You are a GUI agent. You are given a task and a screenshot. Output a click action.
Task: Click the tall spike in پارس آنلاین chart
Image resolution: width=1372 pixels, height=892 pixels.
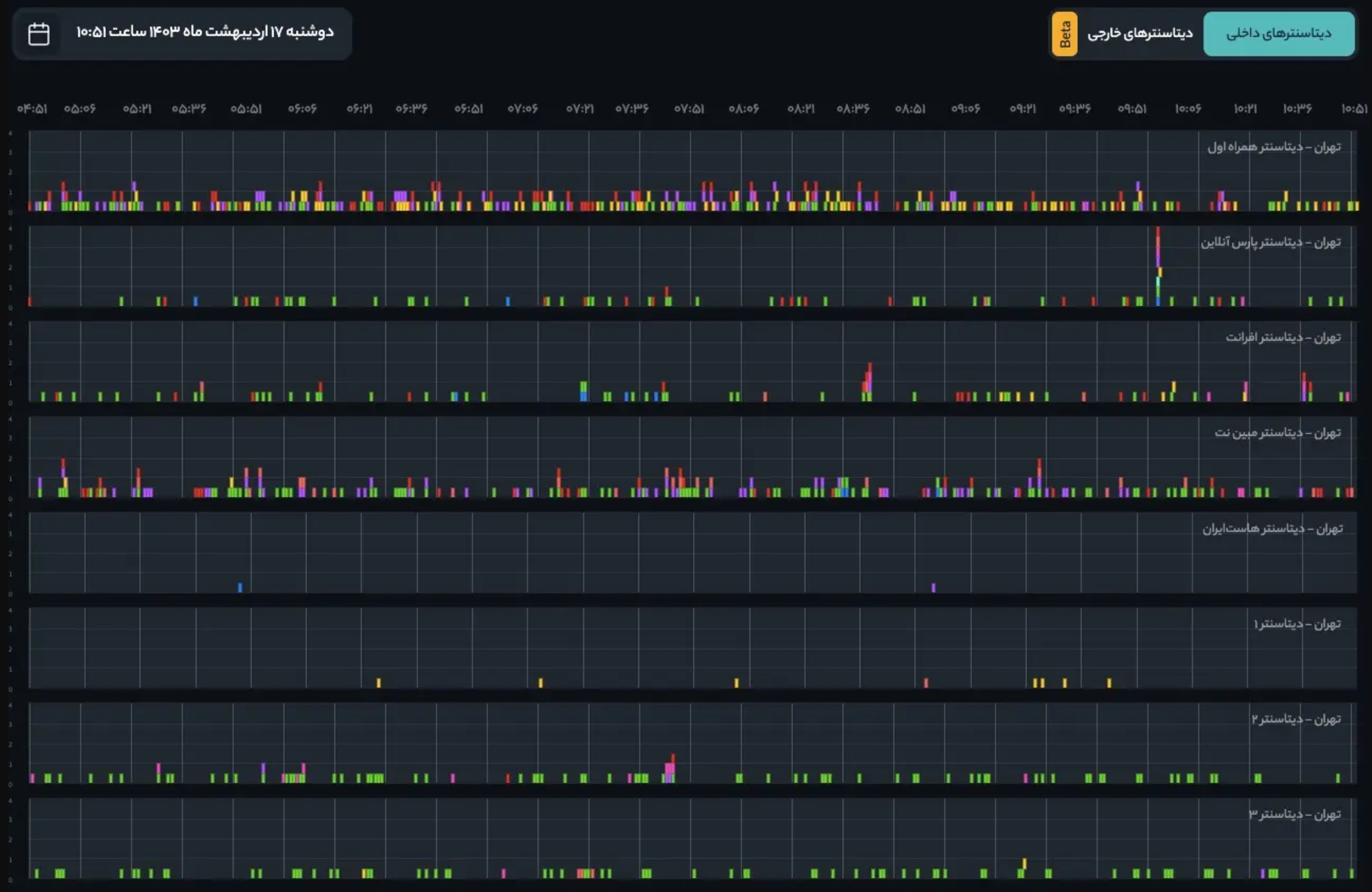pyautogui.click(x=1158, y=257)
